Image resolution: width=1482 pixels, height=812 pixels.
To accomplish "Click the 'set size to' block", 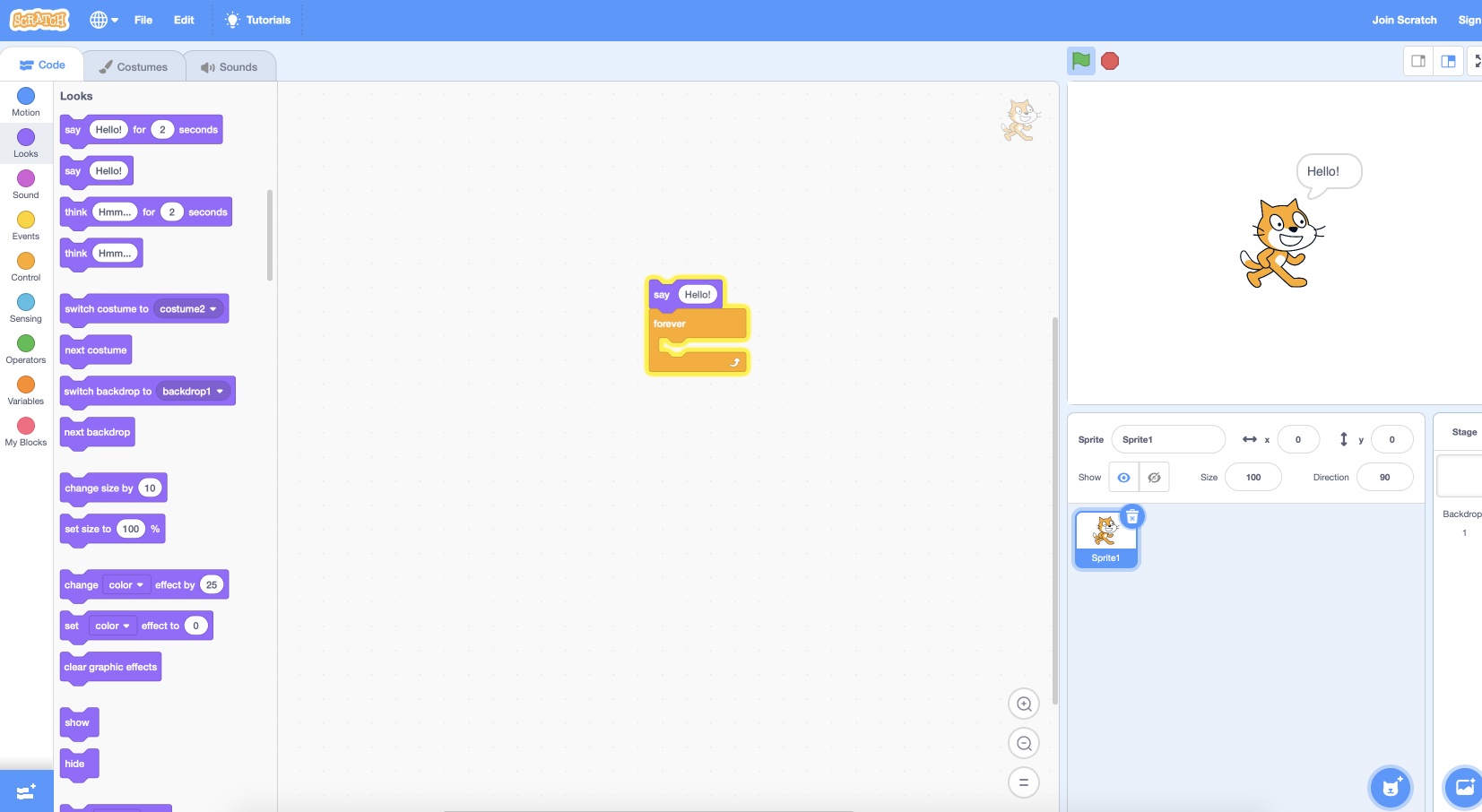I will (x=88, y=530).
